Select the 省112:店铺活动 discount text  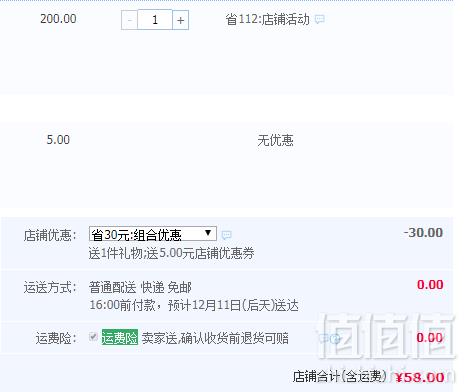click(x=267, y=19)
